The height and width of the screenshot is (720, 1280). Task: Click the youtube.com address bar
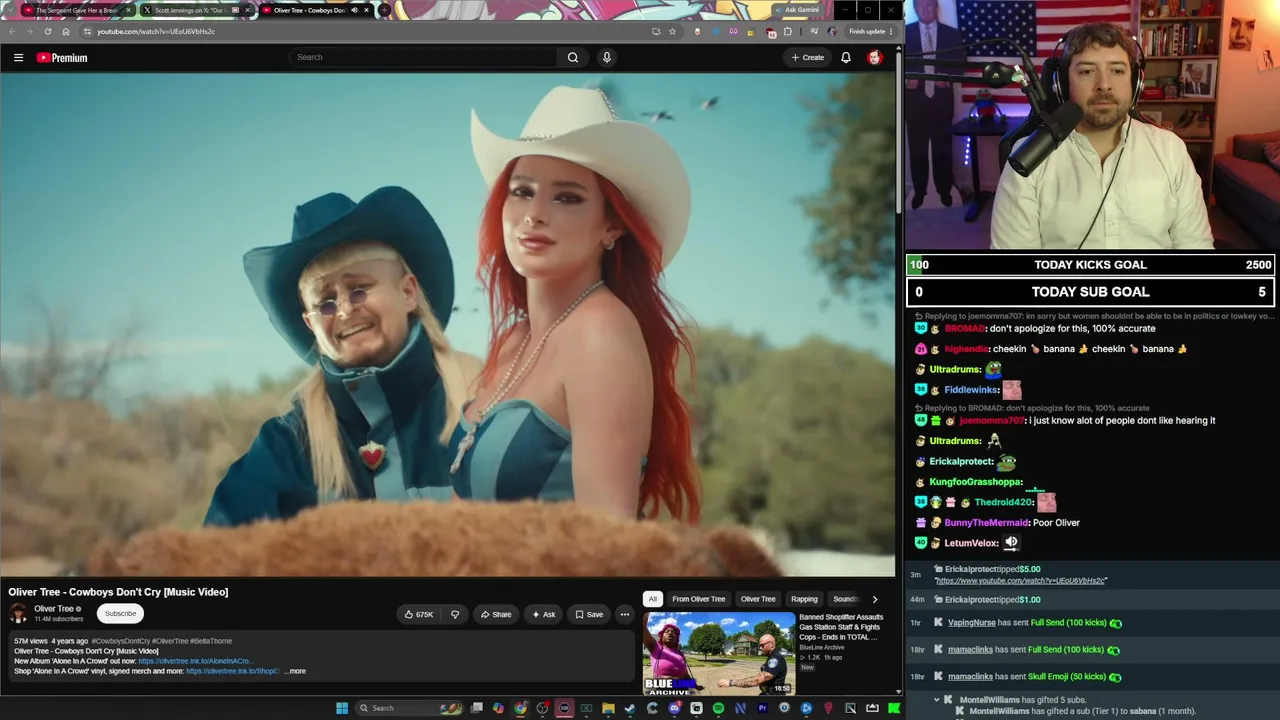click(x=365, y=31)
